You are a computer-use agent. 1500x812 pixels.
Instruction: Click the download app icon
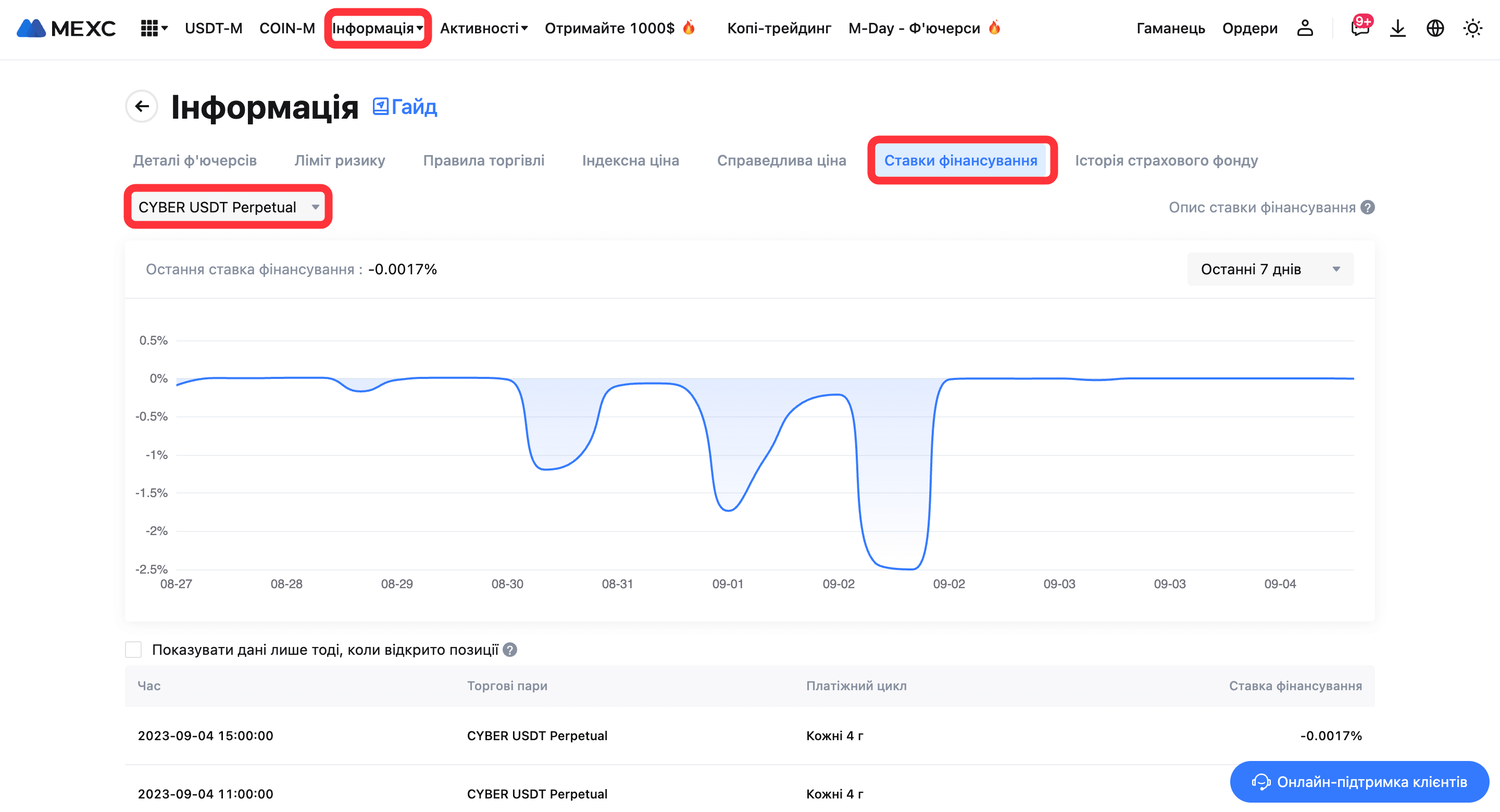click(1397, 28)
